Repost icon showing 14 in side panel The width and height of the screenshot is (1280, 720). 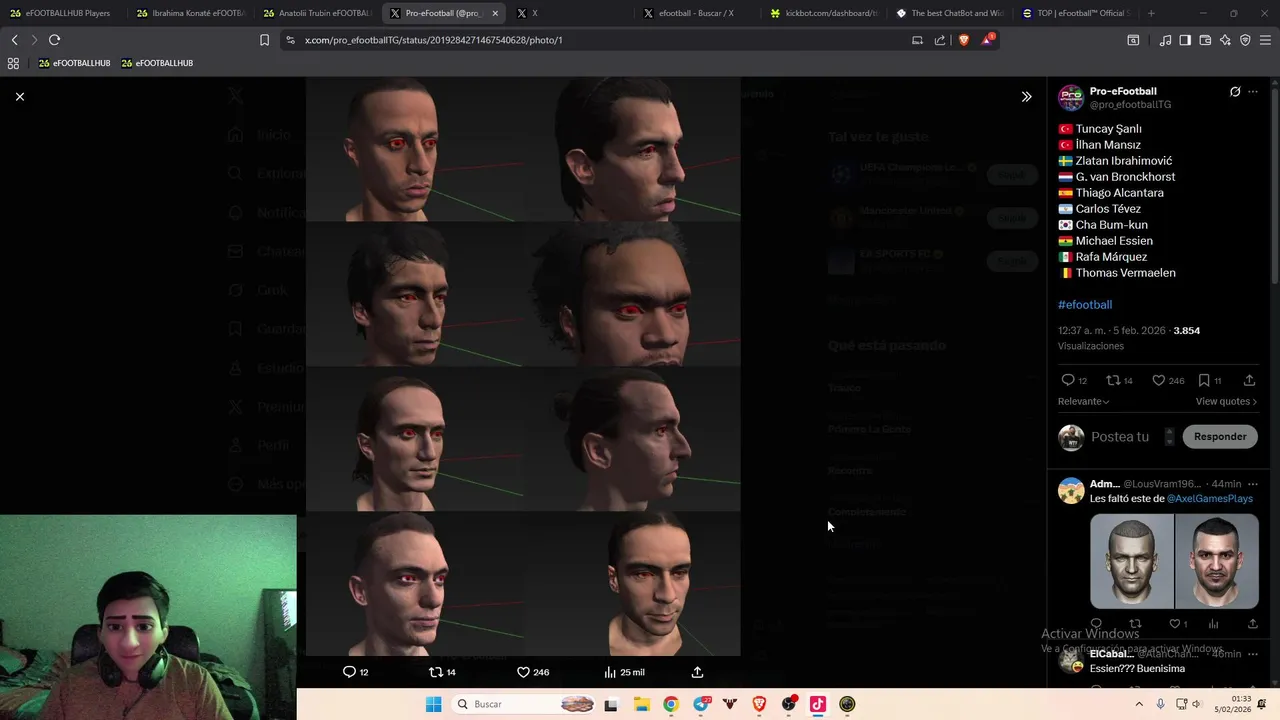click(x=1113, y=380)
